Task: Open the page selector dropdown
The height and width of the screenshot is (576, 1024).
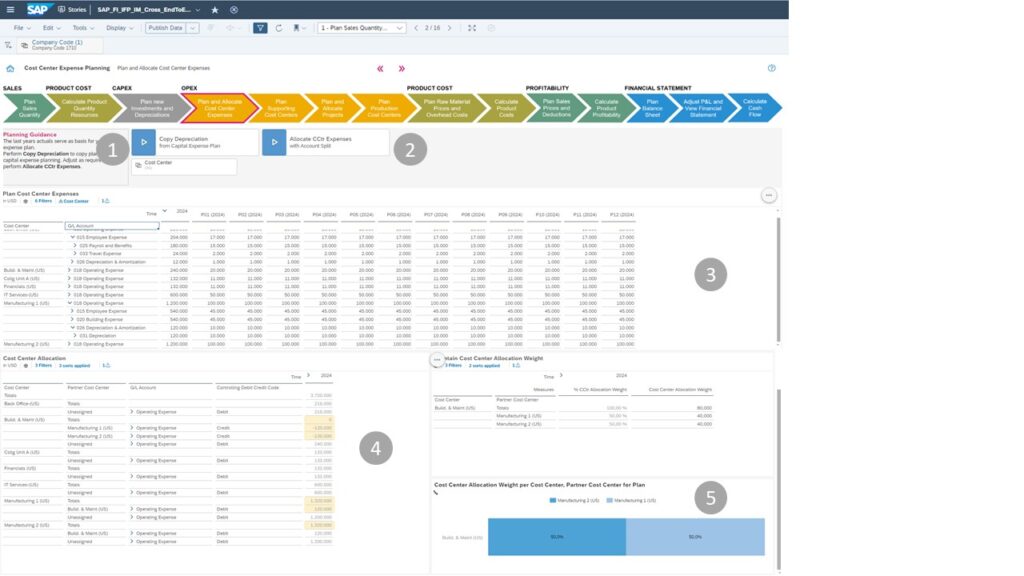Action: point(361,28)
